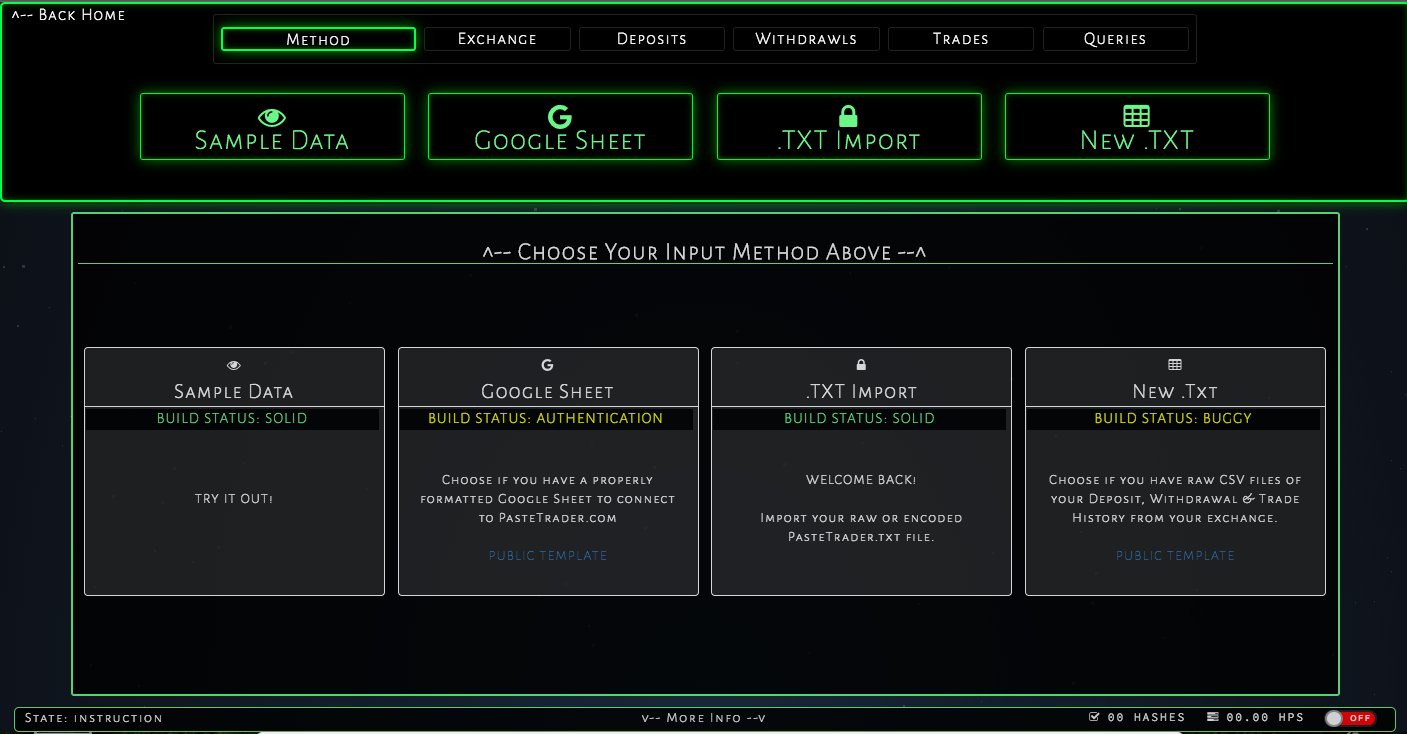Click the '00 Hashes' counter

pyautogui.click(x=1146, y=718)
